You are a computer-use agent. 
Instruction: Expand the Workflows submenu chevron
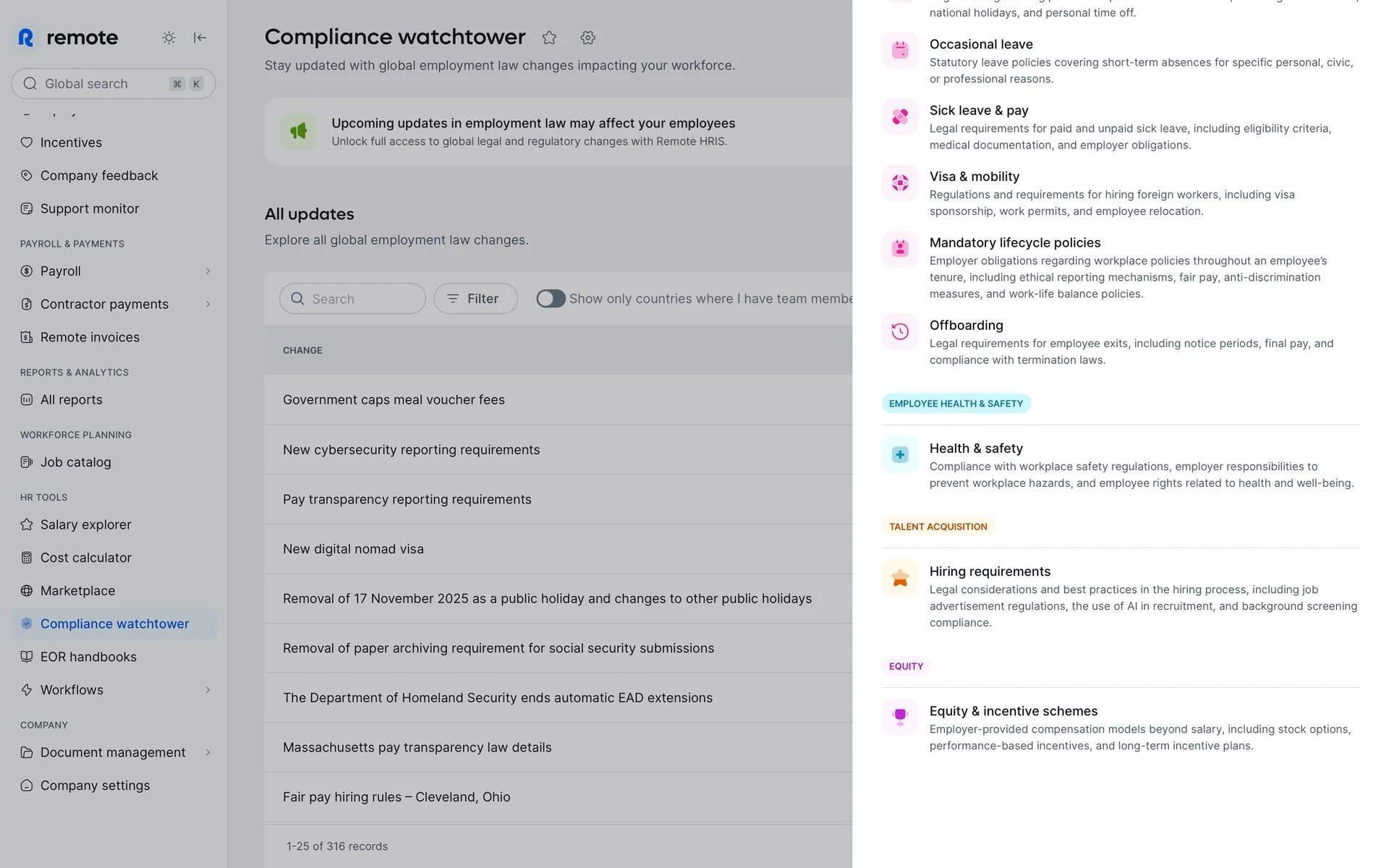(x=208, y=690)
